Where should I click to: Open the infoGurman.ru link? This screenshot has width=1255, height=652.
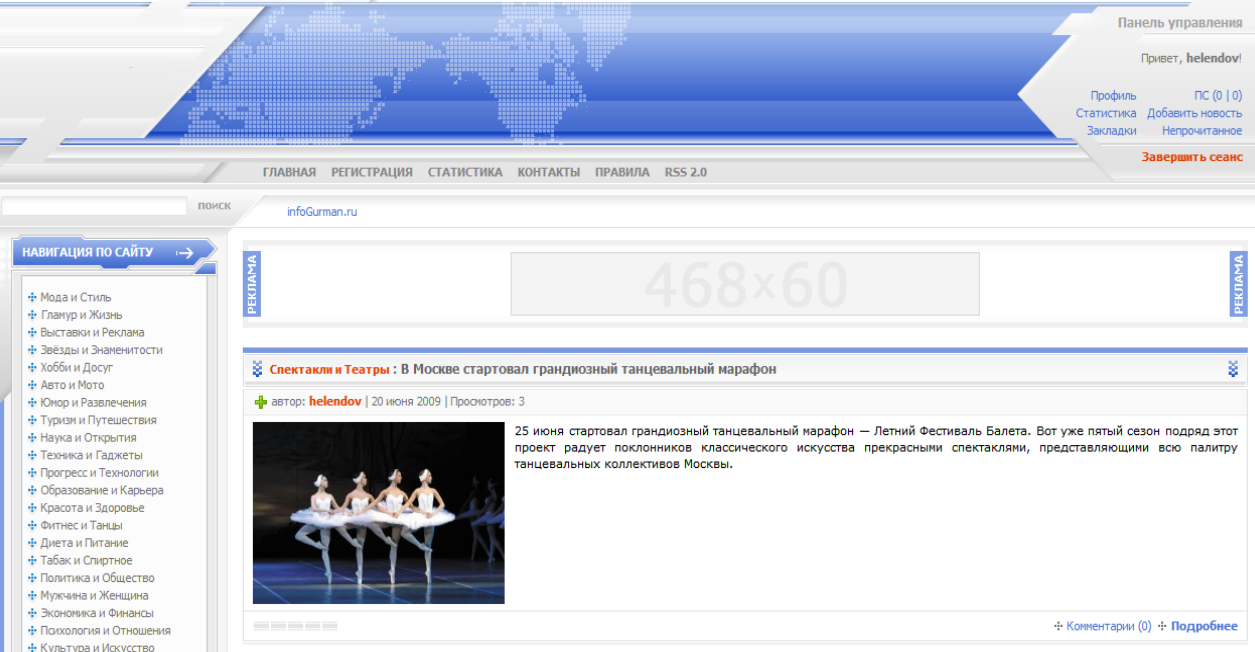point(322,212)
